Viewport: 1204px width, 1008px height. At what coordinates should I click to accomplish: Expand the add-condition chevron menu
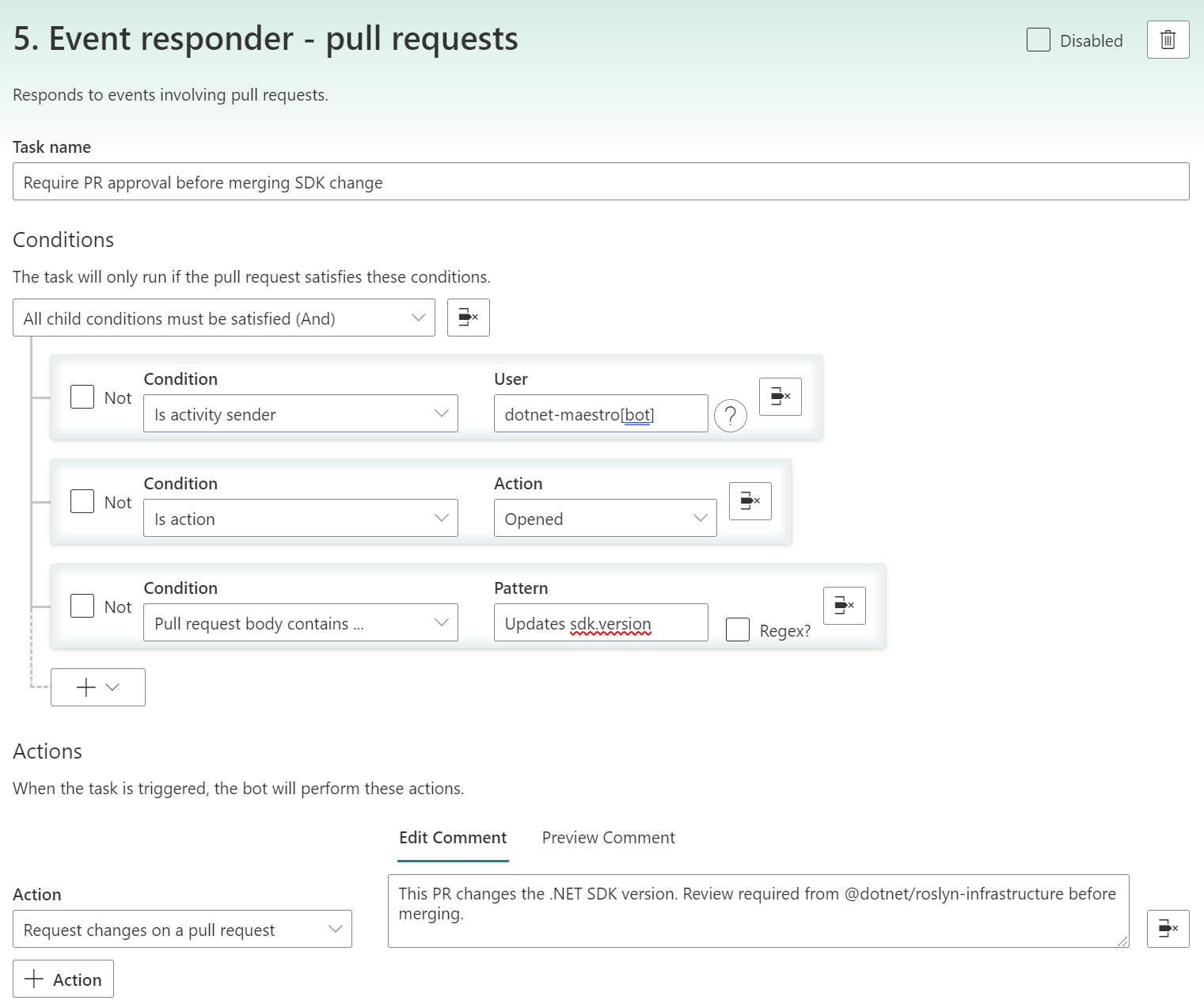click(x=111, y=687)
